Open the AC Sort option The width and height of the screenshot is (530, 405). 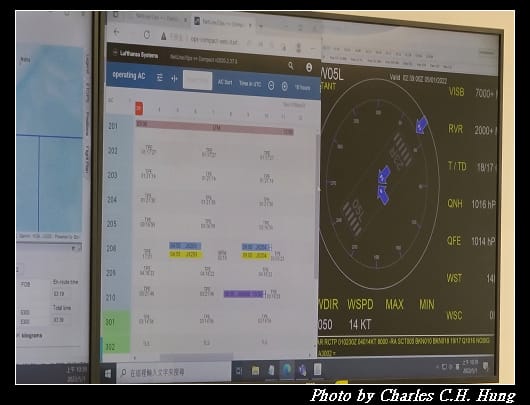[225, 82]
